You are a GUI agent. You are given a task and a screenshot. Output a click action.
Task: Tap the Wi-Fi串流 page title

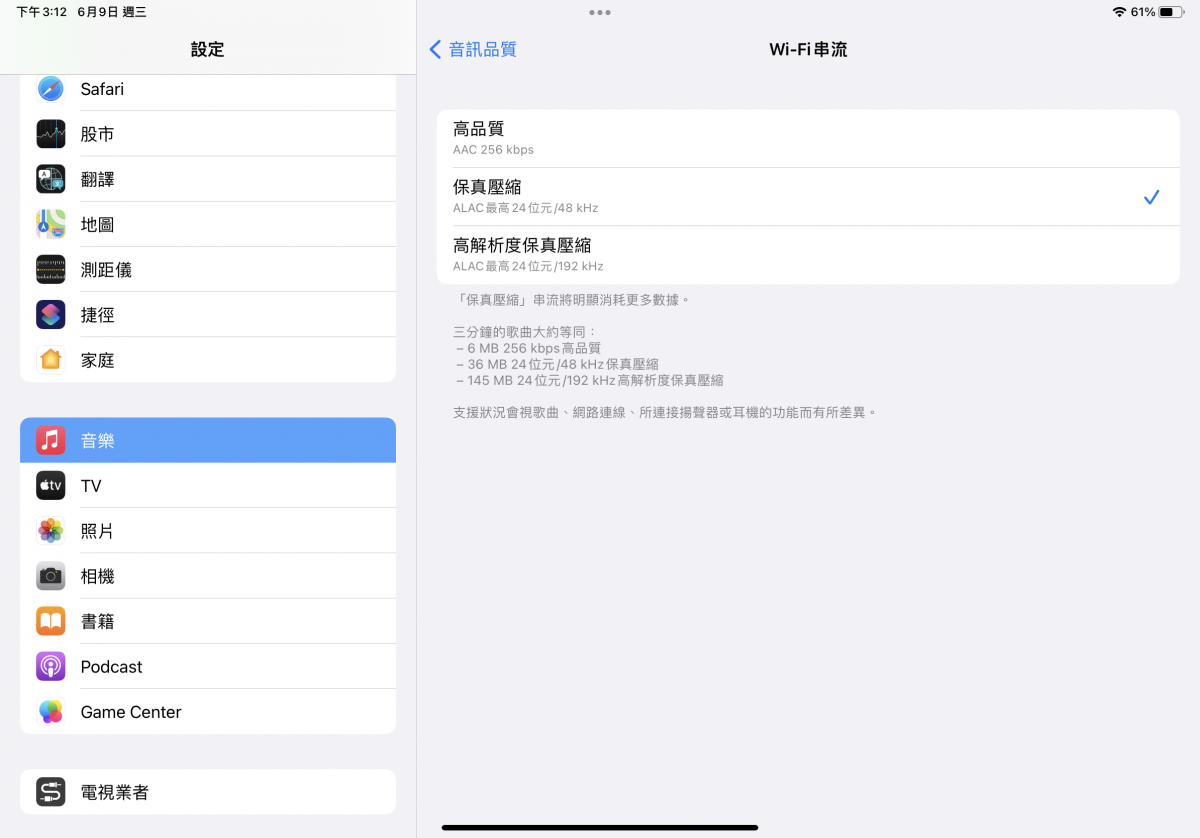tap(808, 49)
